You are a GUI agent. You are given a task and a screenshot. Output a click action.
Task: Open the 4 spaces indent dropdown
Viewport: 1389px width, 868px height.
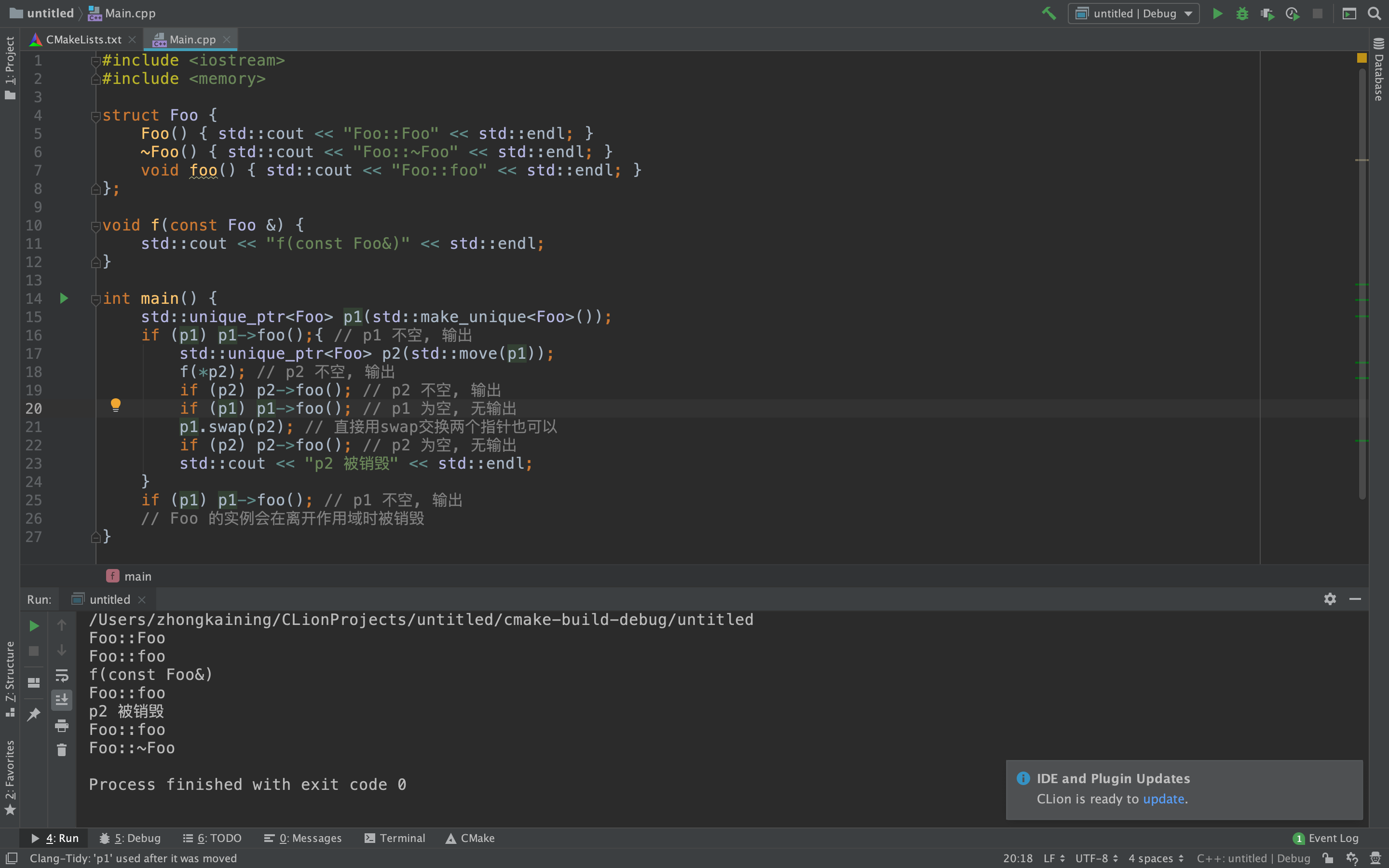(x=1156, y=858)
